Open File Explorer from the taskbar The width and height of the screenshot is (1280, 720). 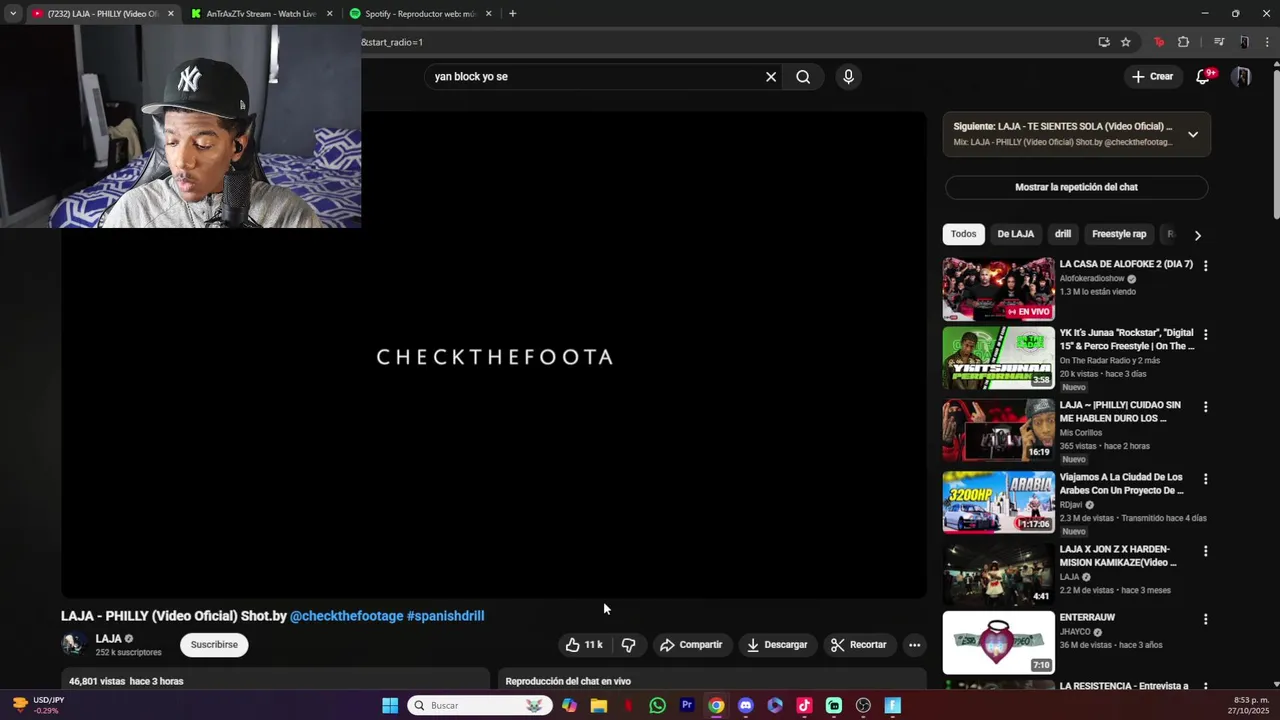coord(599,705)
